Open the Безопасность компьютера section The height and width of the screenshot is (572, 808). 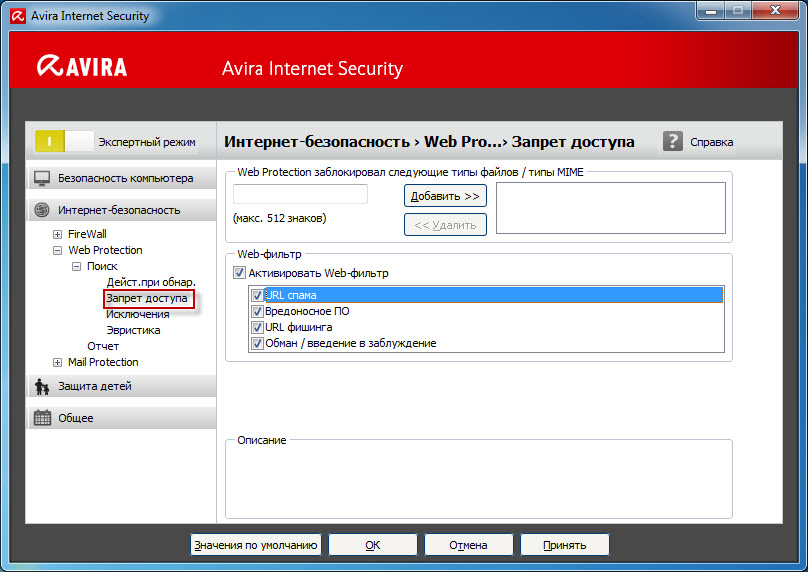pyautogui.click(x=122, y=178)
